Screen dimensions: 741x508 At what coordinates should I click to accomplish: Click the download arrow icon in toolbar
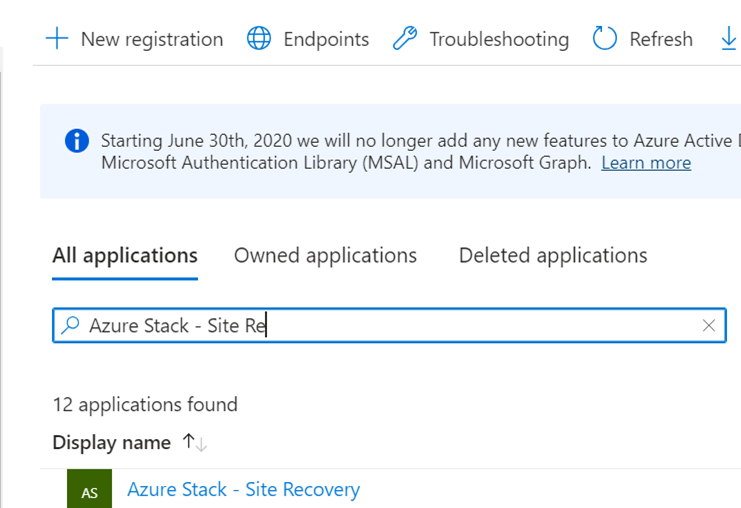729,39
